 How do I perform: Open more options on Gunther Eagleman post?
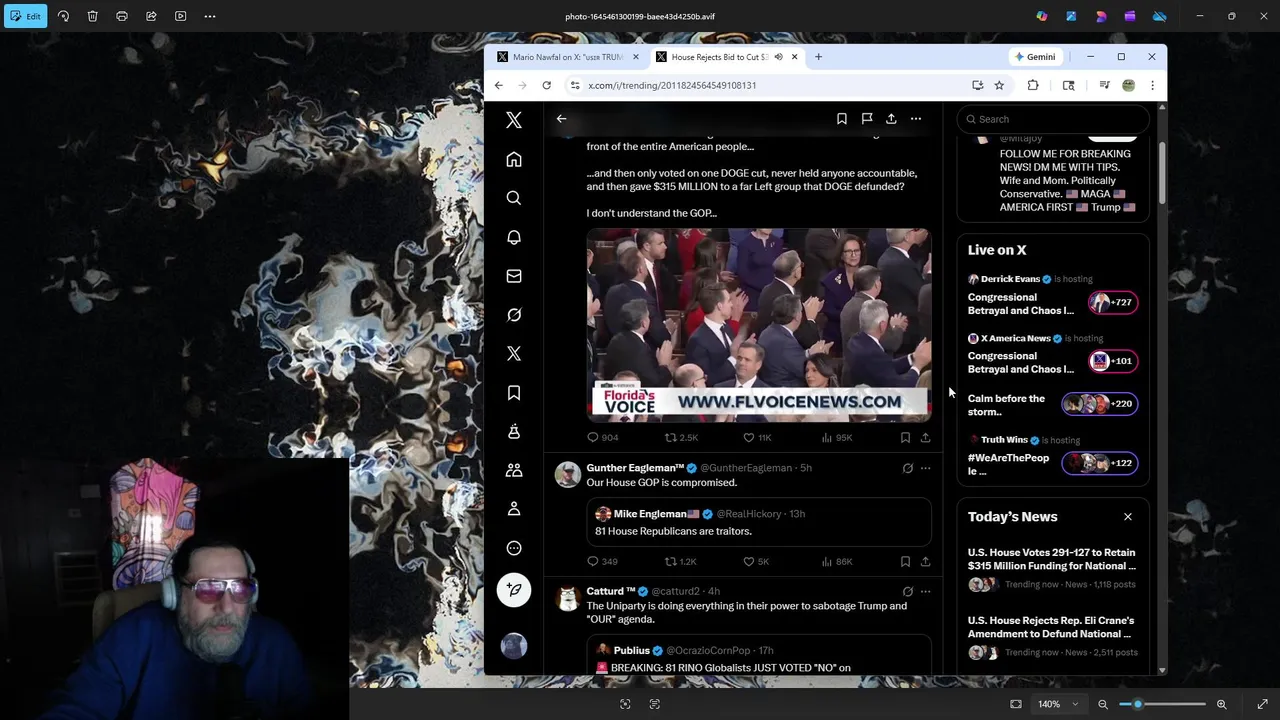[x=926, y=468]
